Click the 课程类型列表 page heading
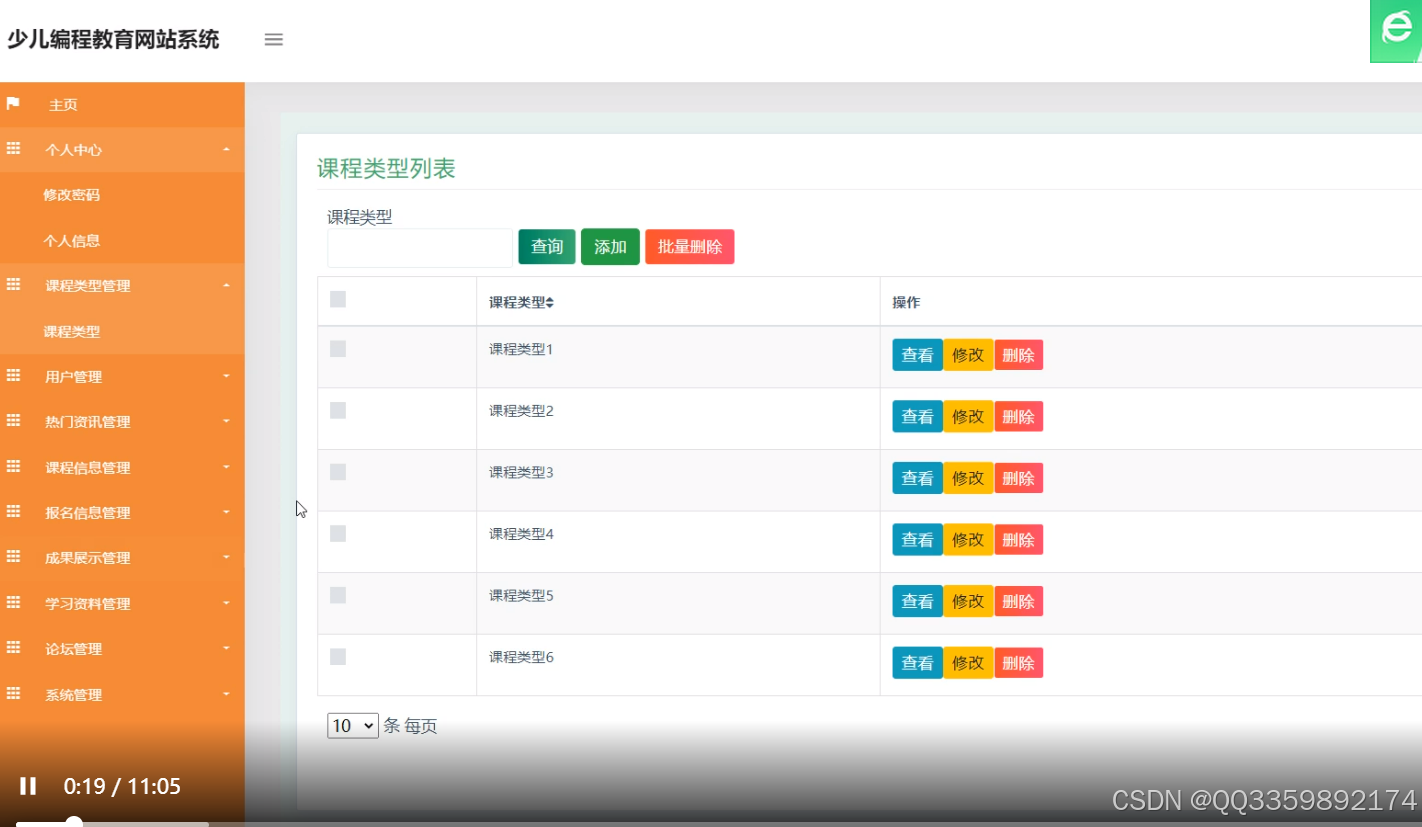The image size is (1422, 827). click(386, 168)
